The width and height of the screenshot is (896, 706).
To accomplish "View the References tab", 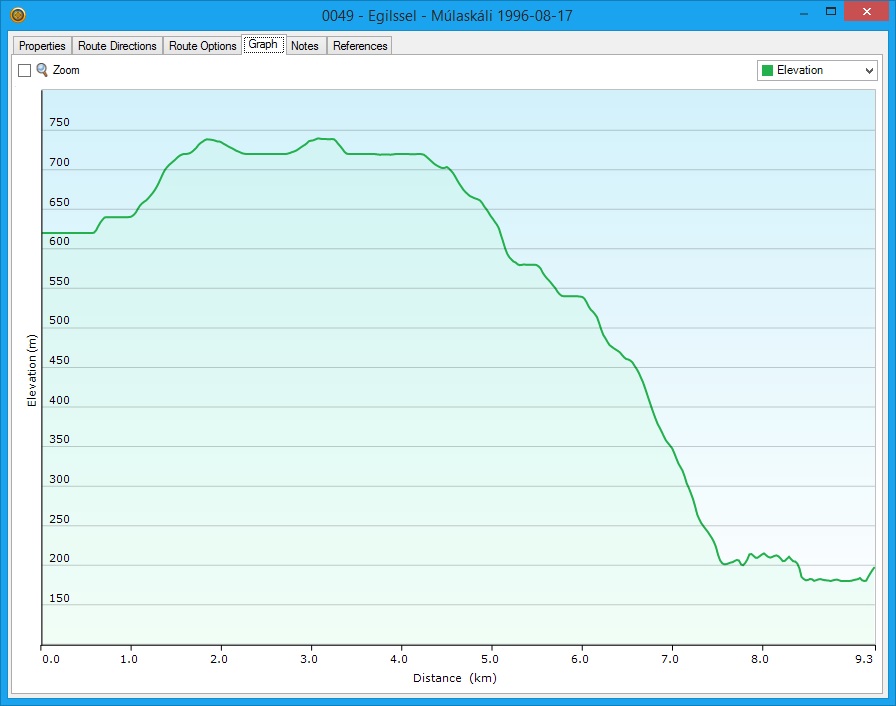I will coord(360,46).
